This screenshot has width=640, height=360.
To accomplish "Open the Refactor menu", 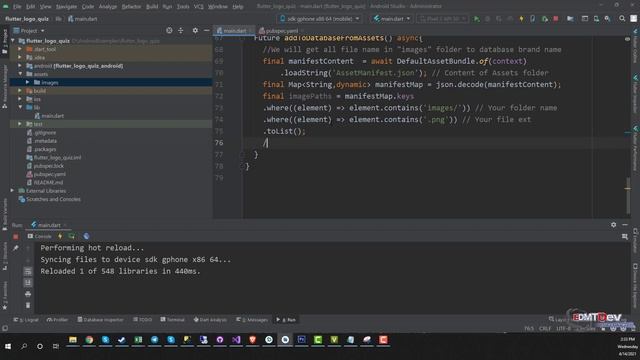I will pos(131,7).
